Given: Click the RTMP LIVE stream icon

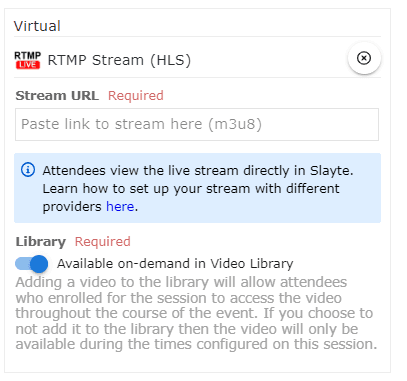Looking at the screenshot, I should (x=27, y=60).
